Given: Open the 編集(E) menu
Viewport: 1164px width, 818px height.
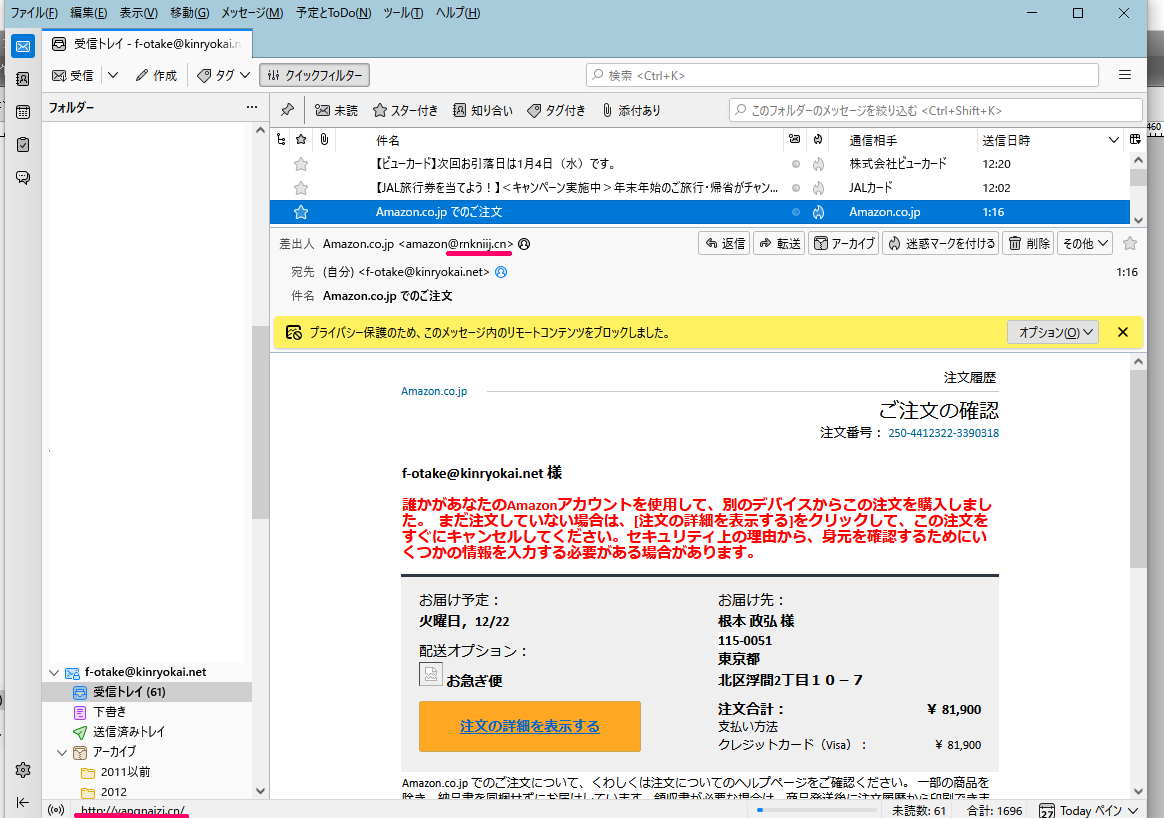Looking at the screenshot, I should [x=88, y=13].
